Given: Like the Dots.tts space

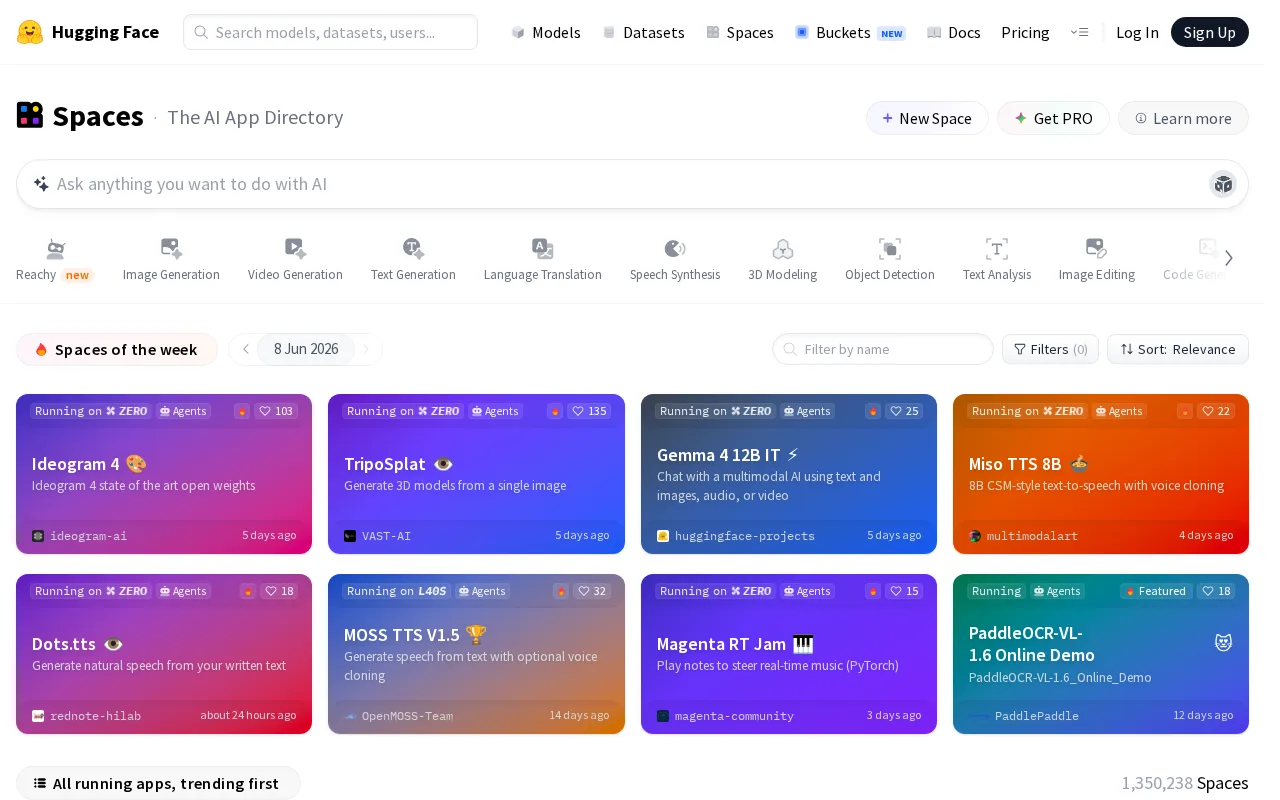Looking at the screenshot, I should (279, 591).
